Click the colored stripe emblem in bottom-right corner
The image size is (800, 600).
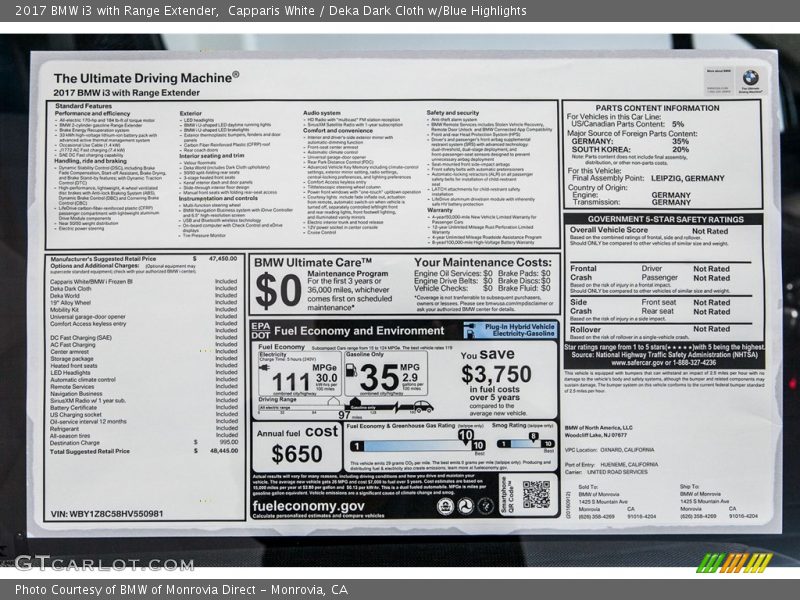735,562
